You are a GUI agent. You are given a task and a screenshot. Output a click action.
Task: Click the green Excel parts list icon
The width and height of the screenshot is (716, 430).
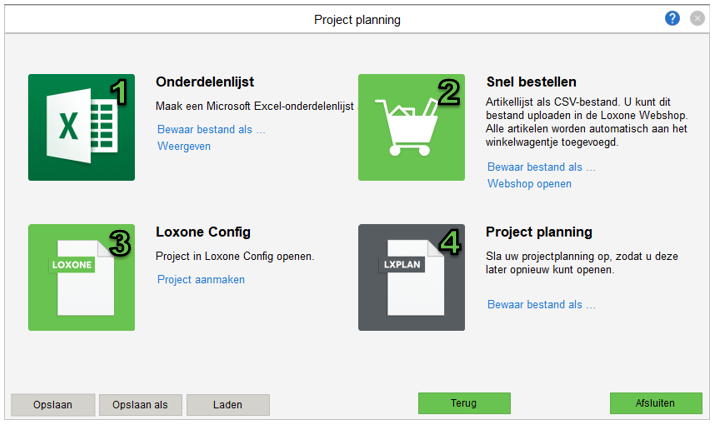click(81, 127)
